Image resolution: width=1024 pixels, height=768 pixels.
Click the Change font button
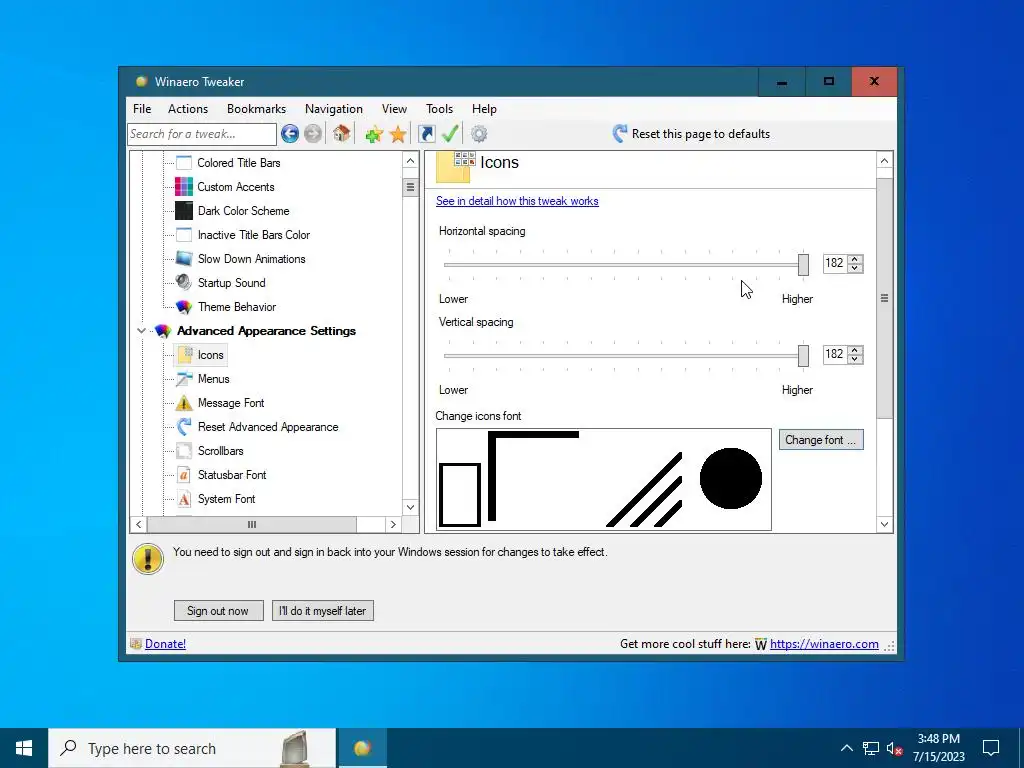pos(821,440)
